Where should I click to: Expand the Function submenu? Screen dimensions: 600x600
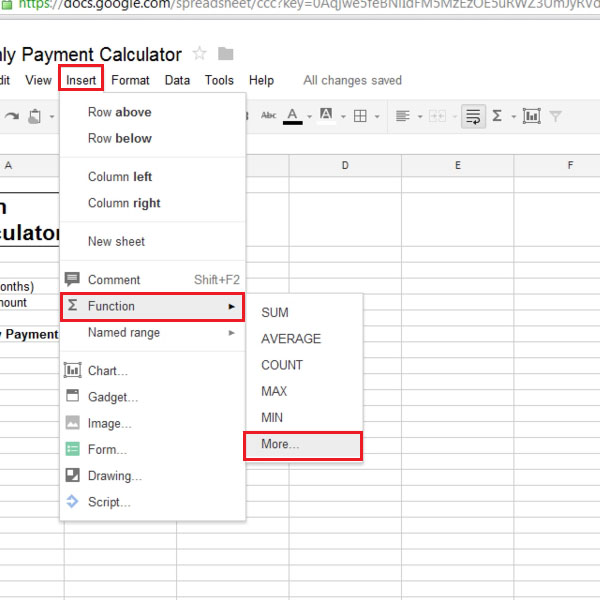[153, 306]
